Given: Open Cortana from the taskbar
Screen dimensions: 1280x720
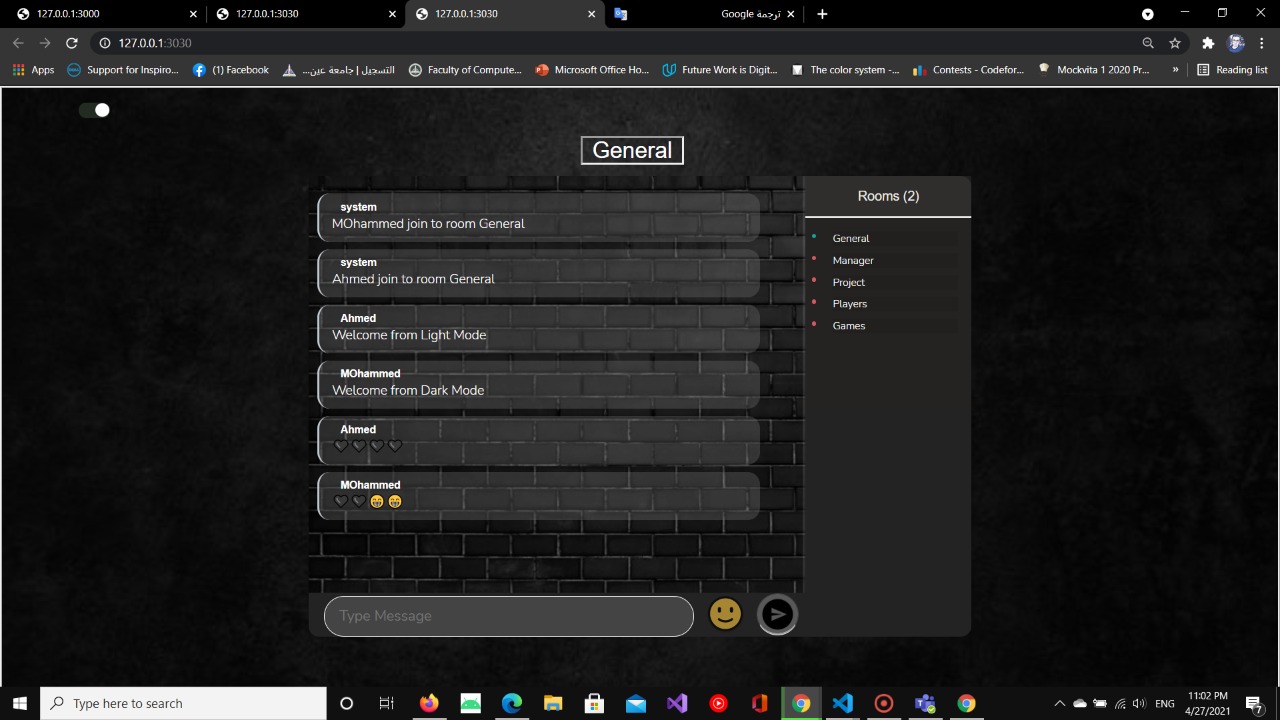Looking at the screenshot, I should pos(346,703).
